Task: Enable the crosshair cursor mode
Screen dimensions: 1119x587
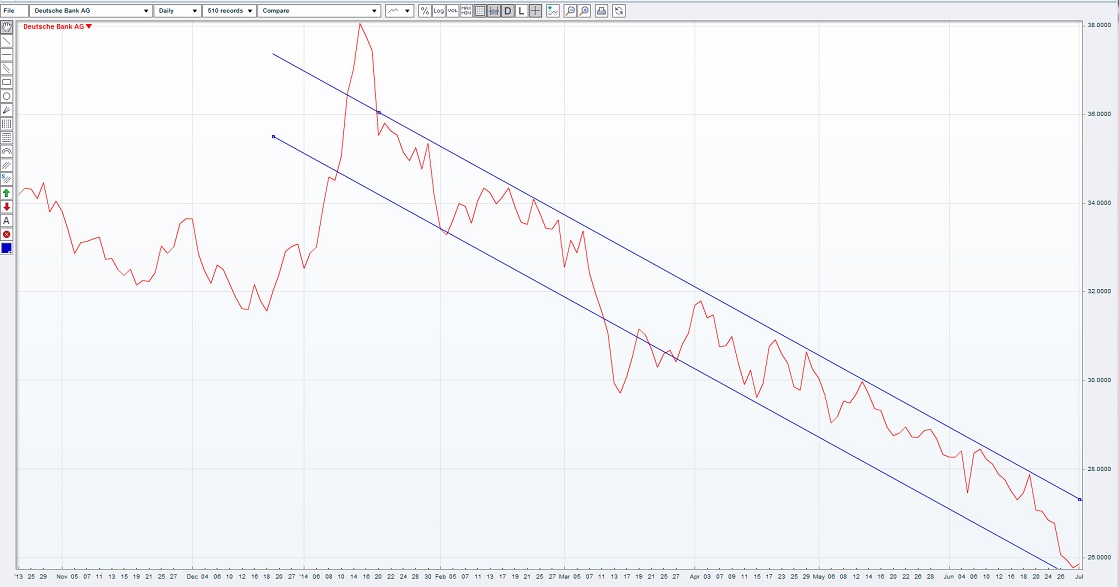Action: click(x=535, y=11)
